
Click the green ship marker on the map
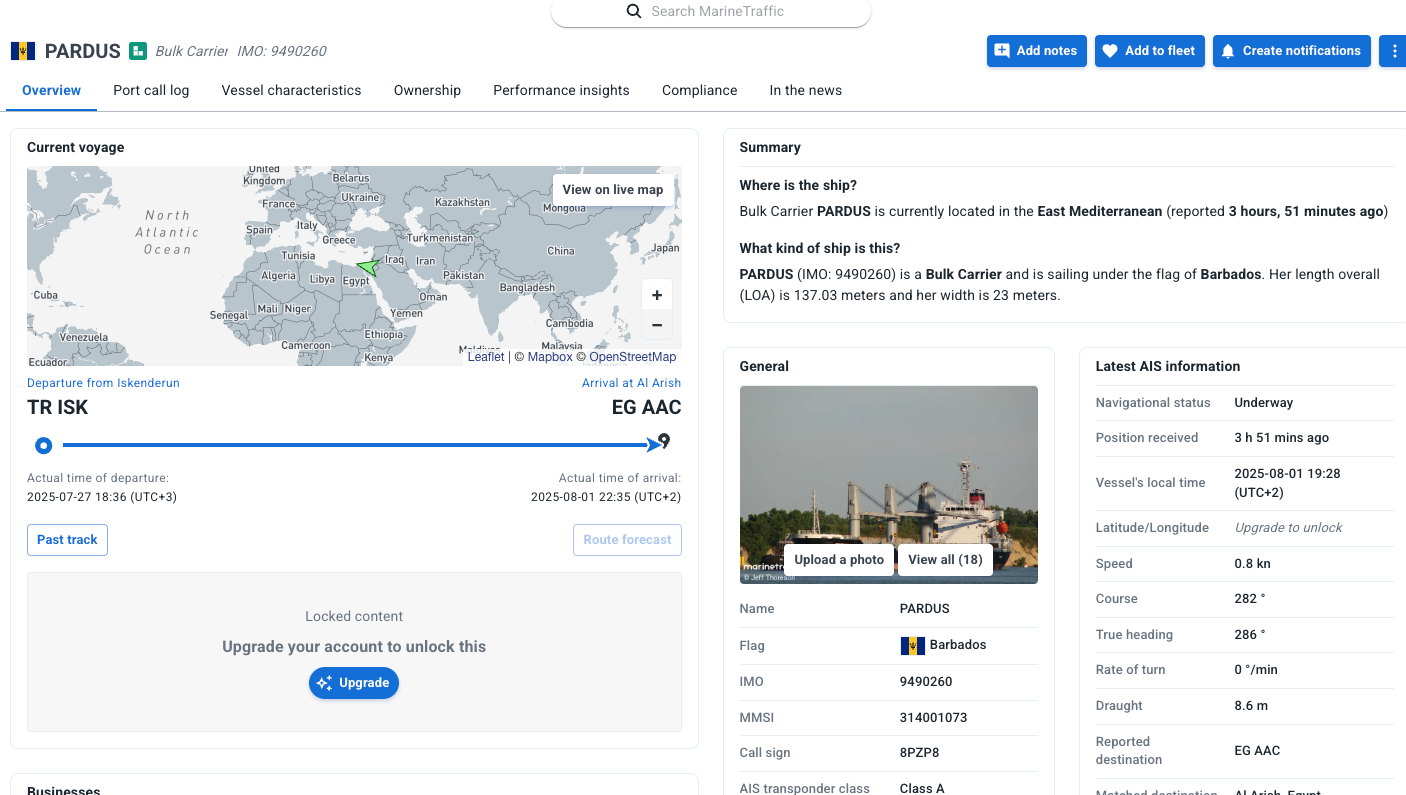coord(368,267)
